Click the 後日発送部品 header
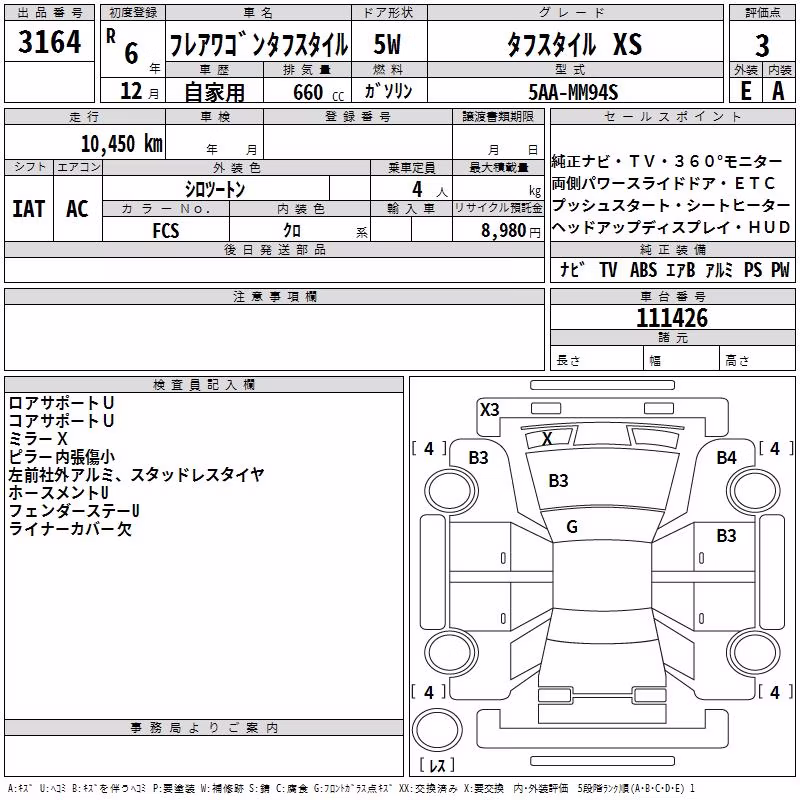The width and height of the screenshot is (800, 800). coord(274,249)
